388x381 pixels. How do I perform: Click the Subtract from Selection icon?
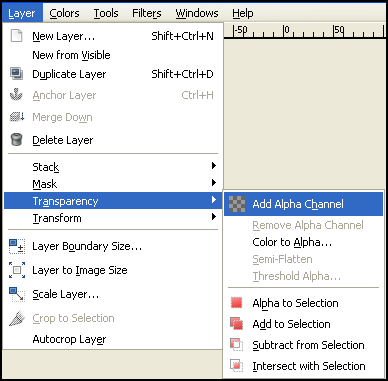[x=236, y=344]
